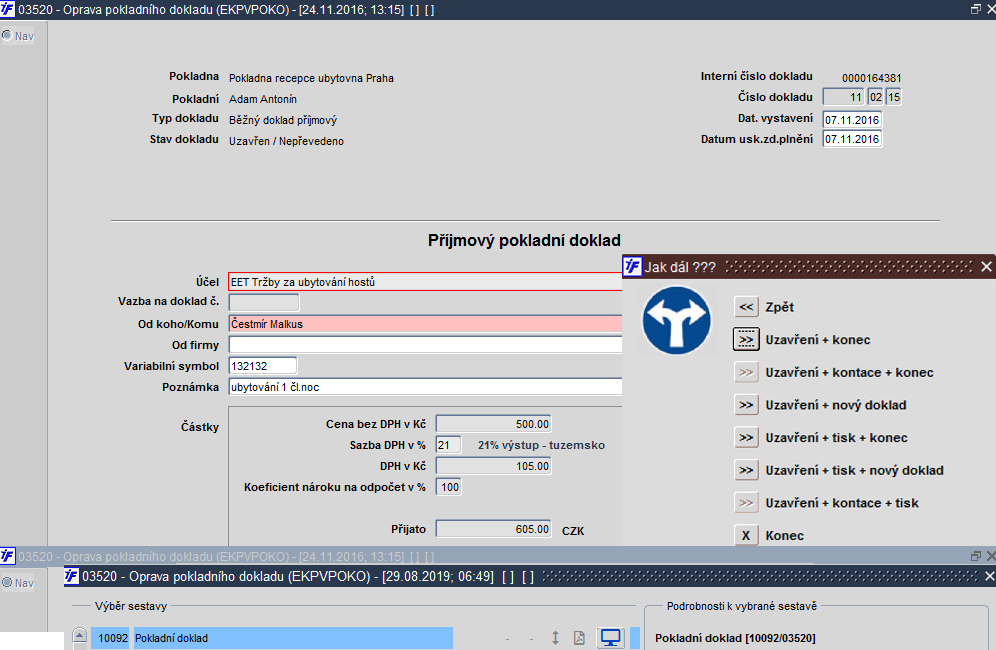The height and width of the screenshot is (650, 996).
Task: Choose Uzavření + konec arrow button
Action: point(746,340)
